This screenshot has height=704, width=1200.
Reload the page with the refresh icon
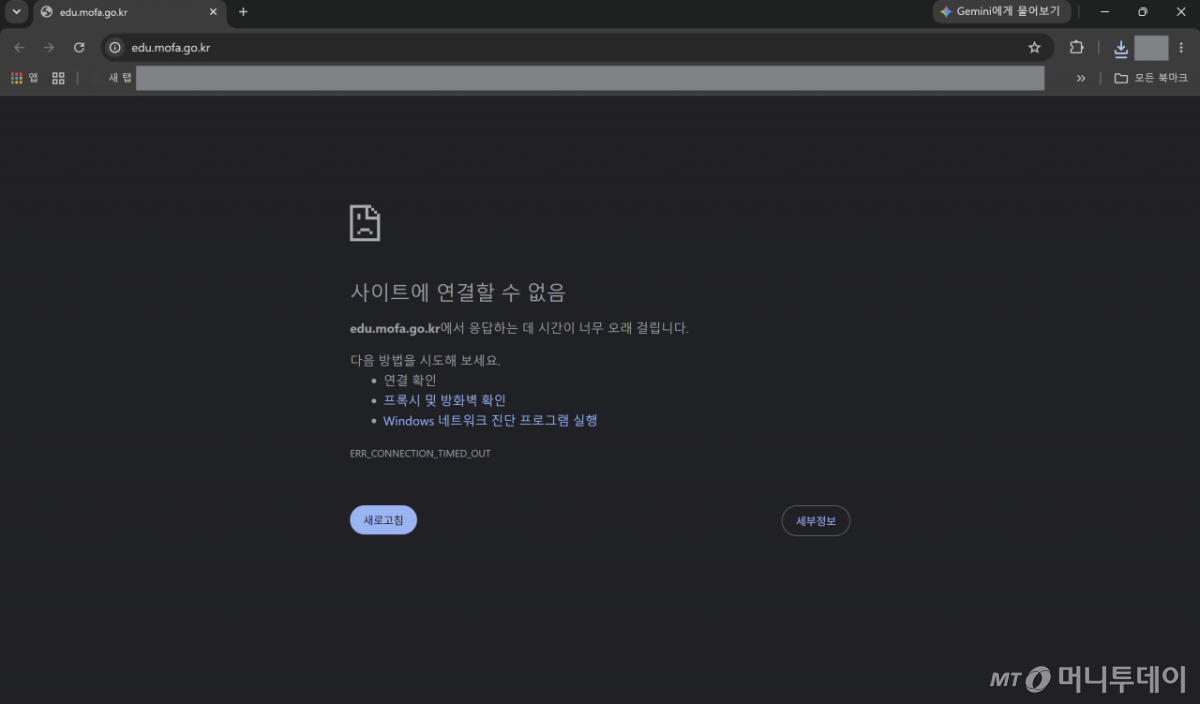pyautogui.click(x=79, y=47)
